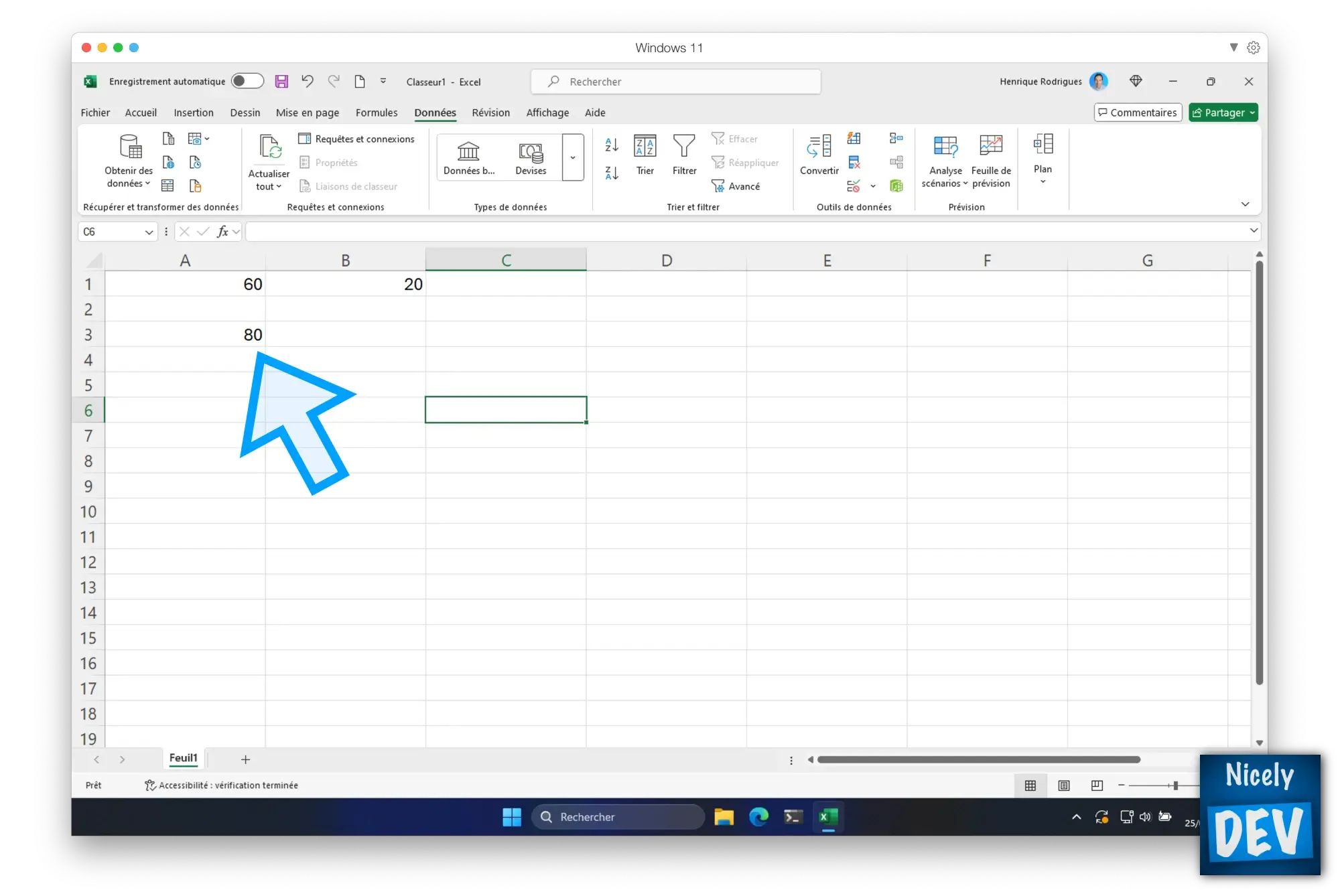The height and width of the screenshot is (896, 1340).
Task: Click the Microsoft 365 diamond icon
Action: (x=1136, y=81)
